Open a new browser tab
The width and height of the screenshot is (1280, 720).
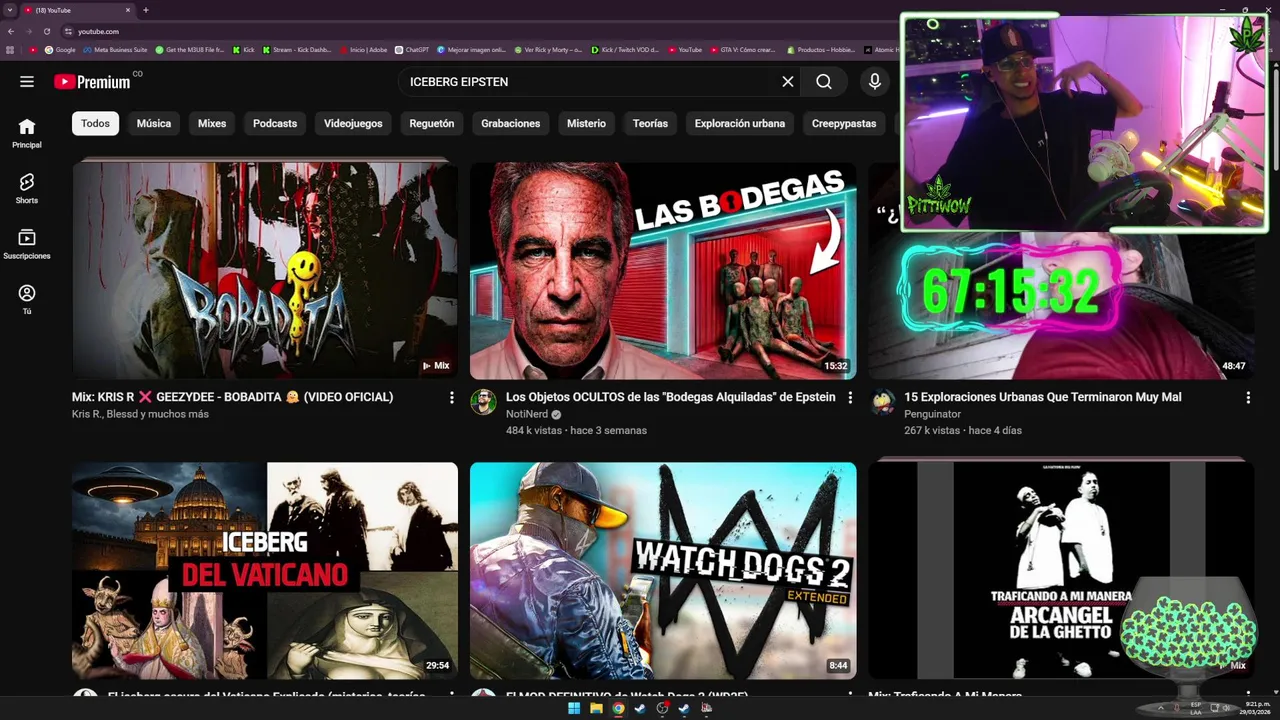pyautogui.click(x=146, y=10)
